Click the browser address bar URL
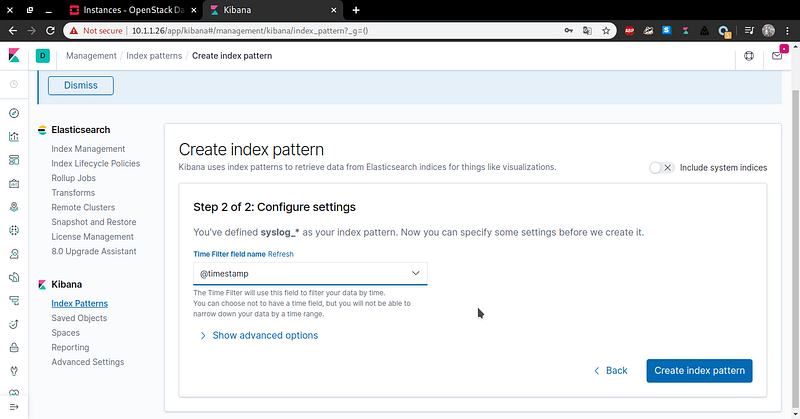 (250, 31)
